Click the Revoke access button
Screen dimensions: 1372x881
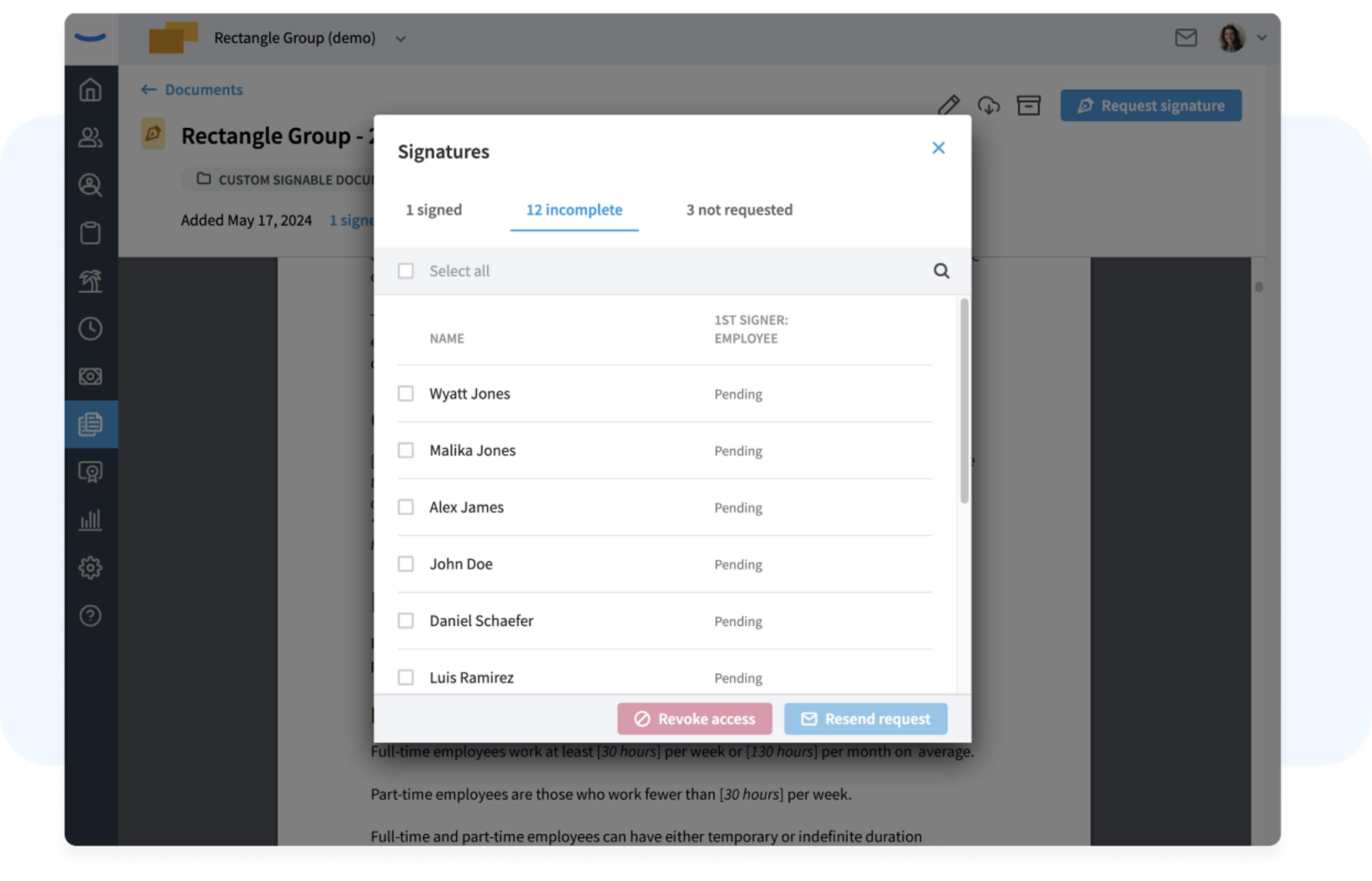click(x=695, y=719)
